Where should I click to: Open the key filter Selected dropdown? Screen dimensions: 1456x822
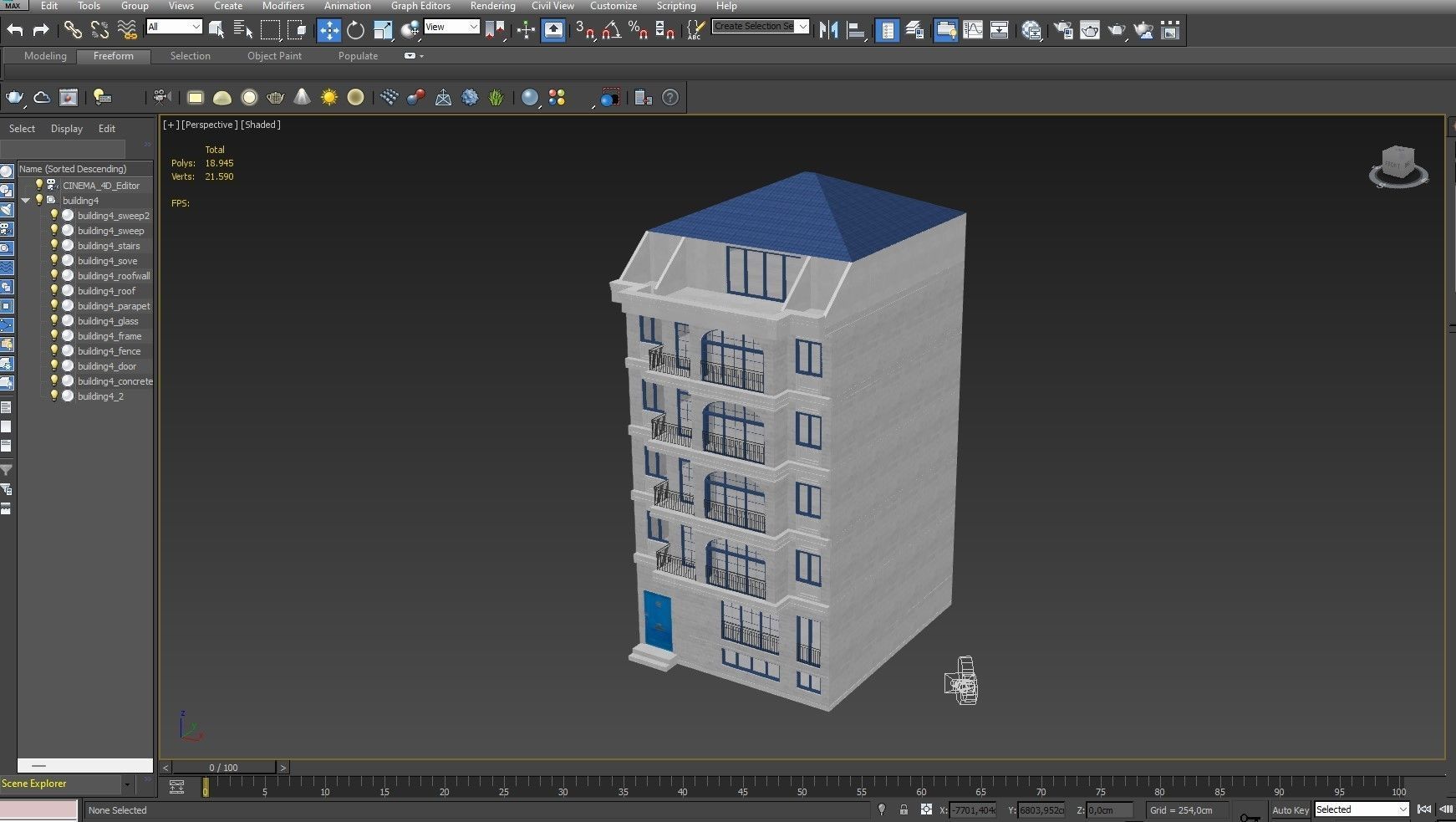(1362, 809)
